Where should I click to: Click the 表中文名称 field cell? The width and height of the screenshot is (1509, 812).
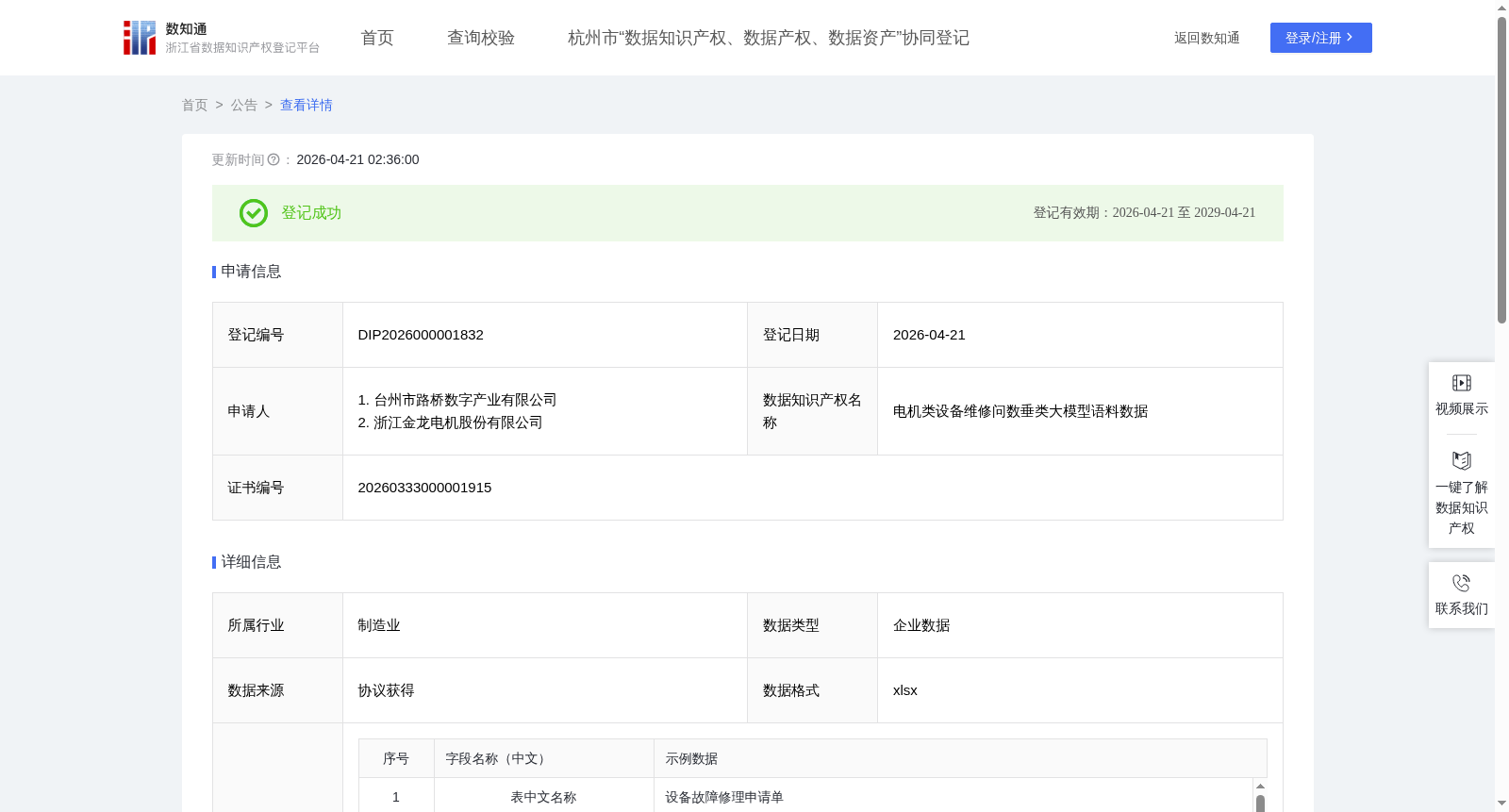point(543,797)
